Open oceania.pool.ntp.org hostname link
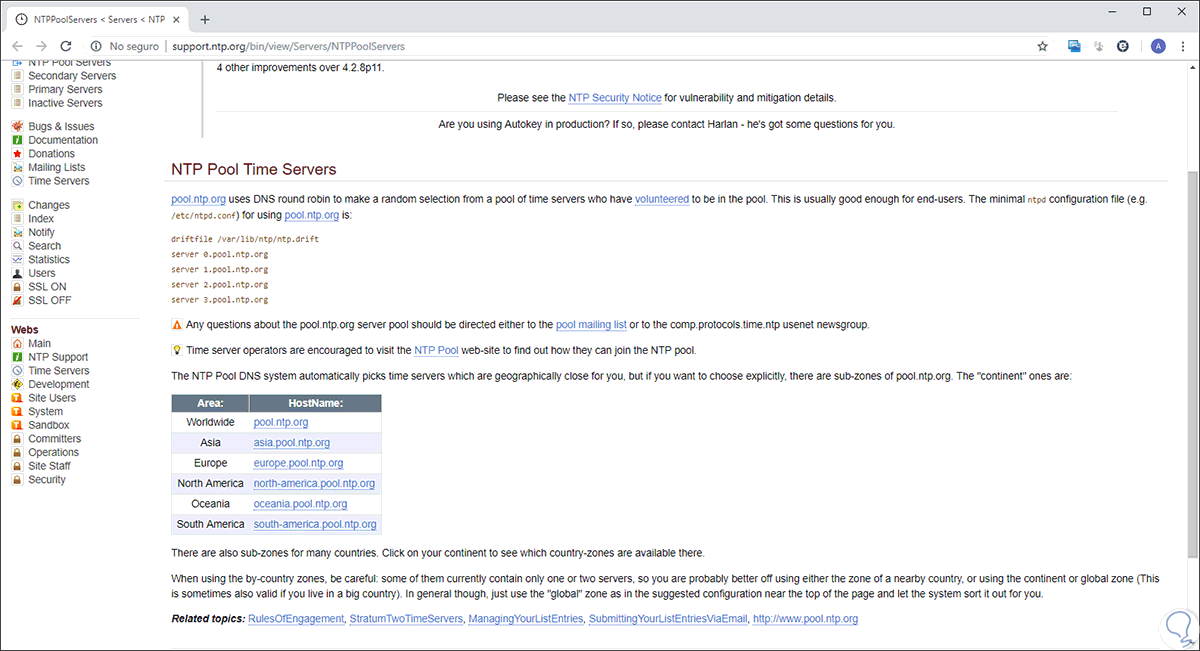Viewport: 1200px width, 651px height. point(300,504)
